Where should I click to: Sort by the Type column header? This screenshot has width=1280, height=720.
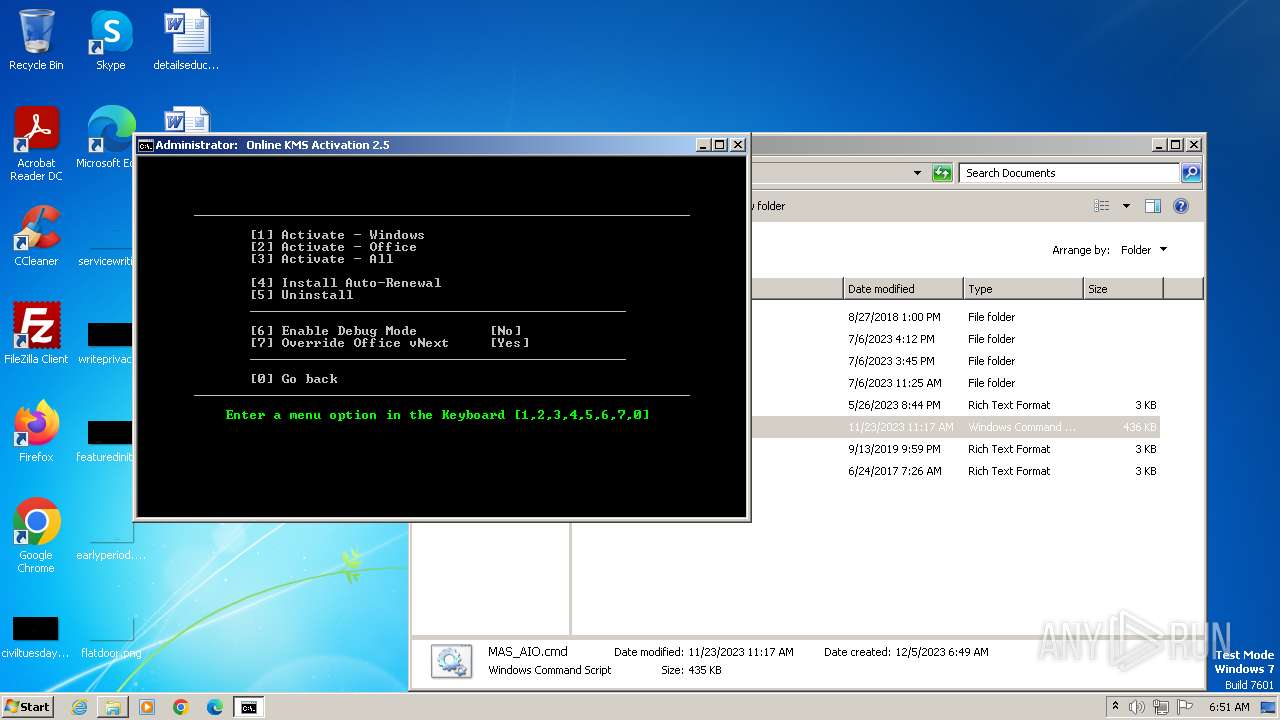pos(1023,289)
